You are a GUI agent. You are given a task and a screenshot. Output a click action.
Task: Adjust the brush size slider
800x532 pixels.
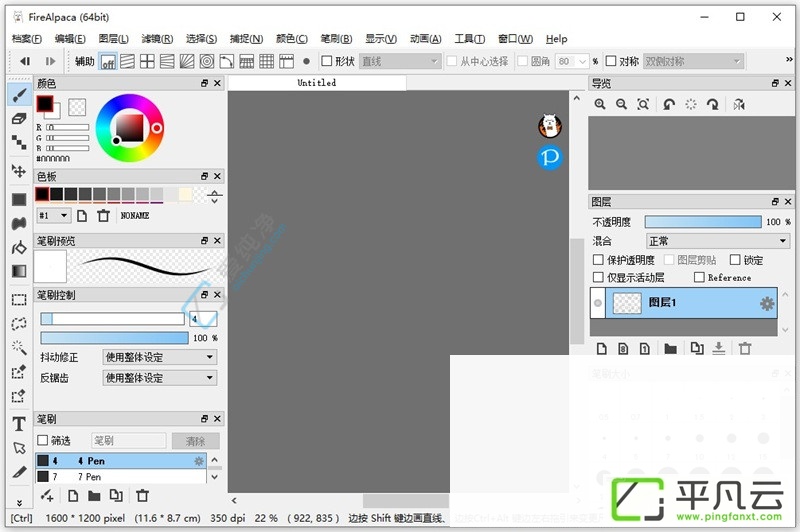pos(112,319)
